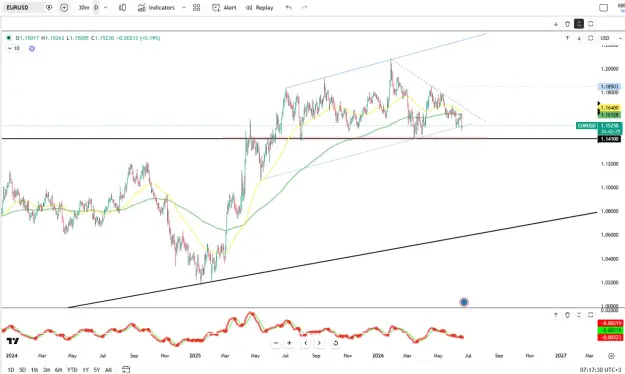Click the compare or add symbol plus icon
Image resolution: width=625 pixels, height=374 pixels.
[x=64, y=8]
